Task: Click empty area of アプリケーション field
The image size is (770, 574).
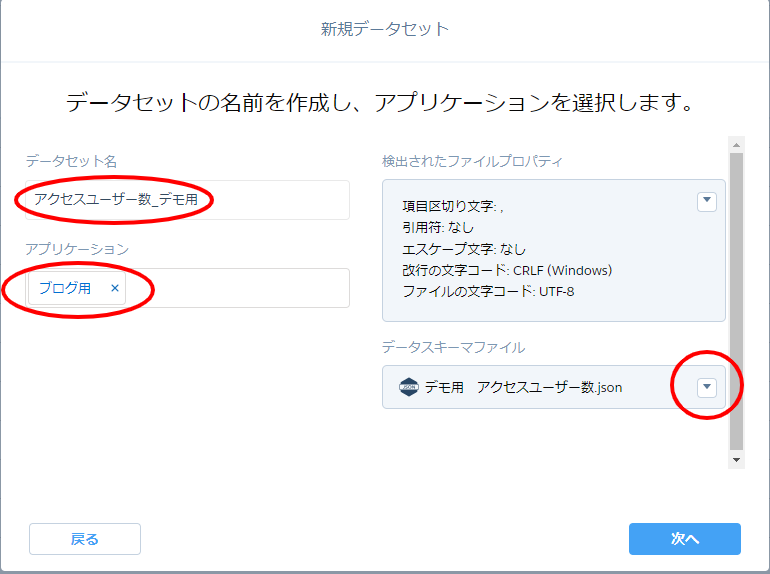Action: [x=240, y=288]
